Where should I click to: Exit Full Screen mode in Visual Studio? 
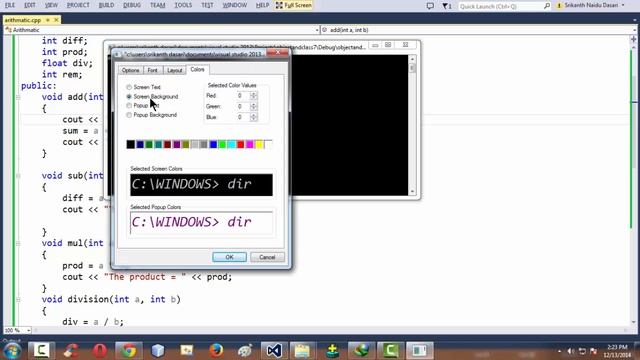click(294, 5)
